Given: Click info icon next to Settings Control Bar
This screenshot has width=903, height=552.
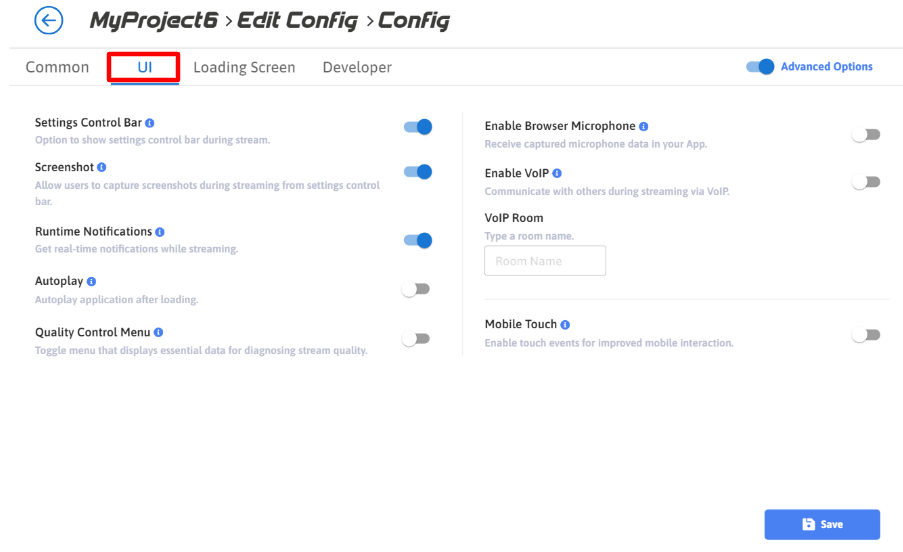Looking at the screenshot, I should (x=150, y=123).
